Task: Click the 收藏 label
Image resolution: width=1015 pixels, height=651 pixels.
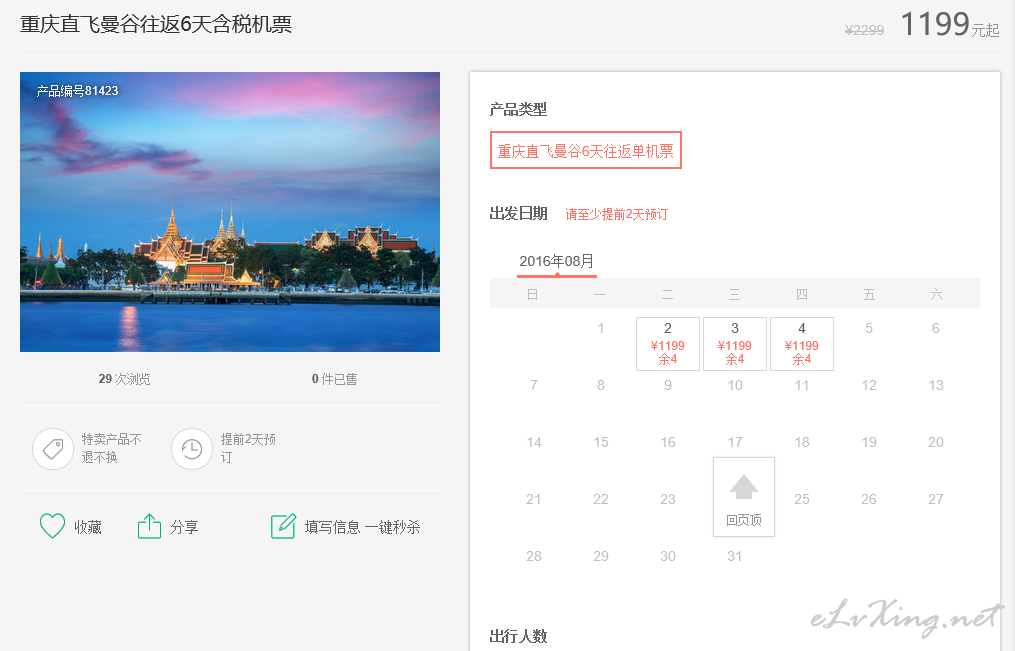Action: (88, 527)
